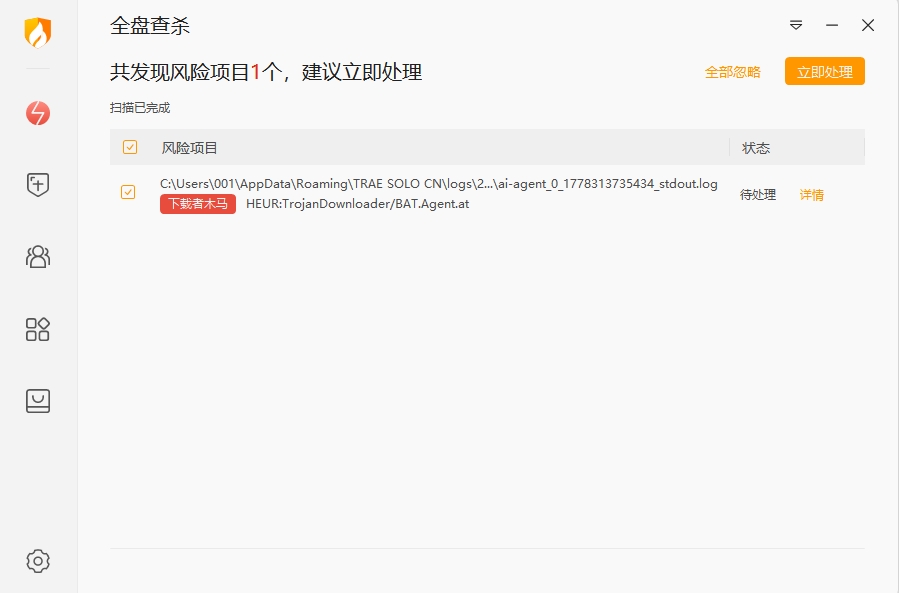
Task: Click the 立即处理 button
Action: [x=824, y=72]
